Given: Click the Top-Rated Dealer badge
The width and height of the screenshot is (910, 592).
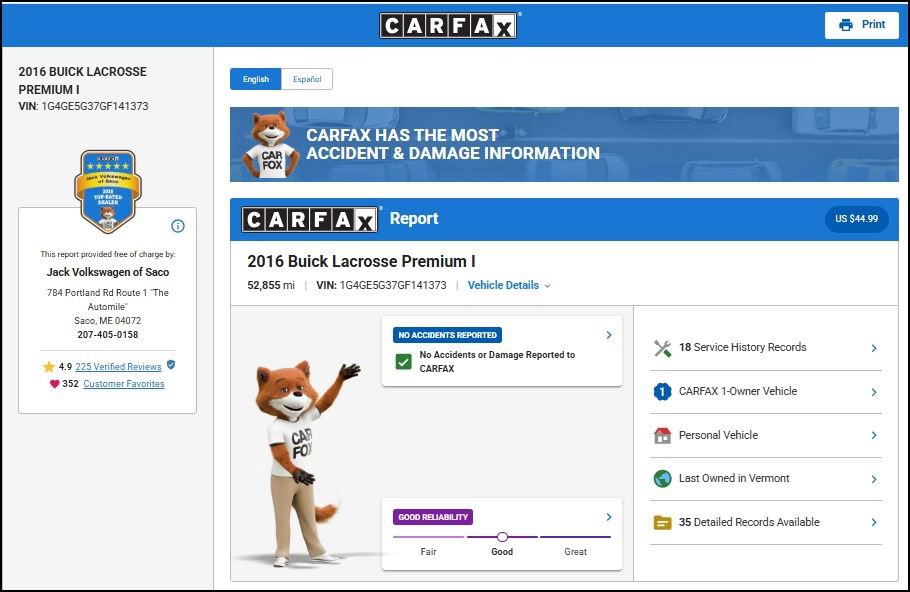Looking at the screenshot, I should pos(108,192).
